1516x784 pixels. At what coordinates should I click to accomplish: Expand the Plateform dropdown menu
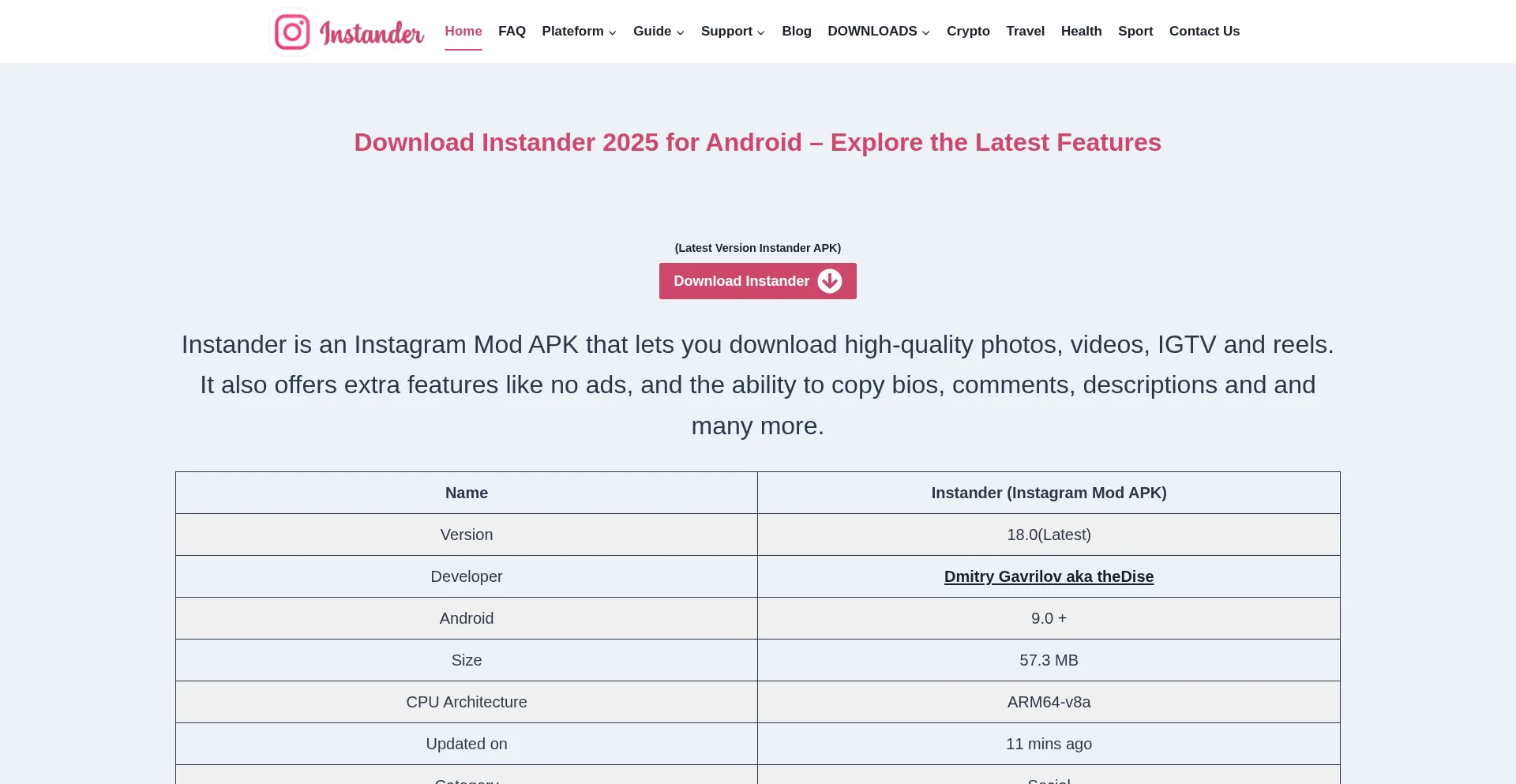579,31
